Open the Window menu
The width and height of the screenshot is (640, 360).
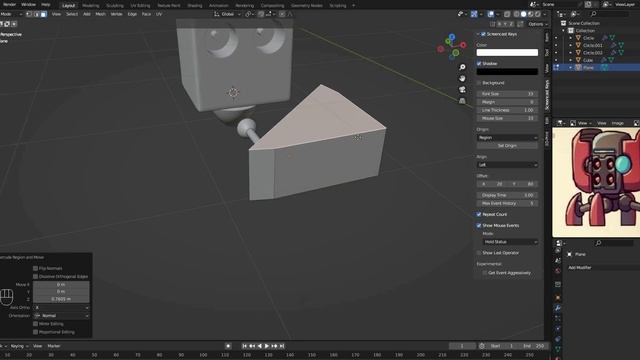pos(28,4)
